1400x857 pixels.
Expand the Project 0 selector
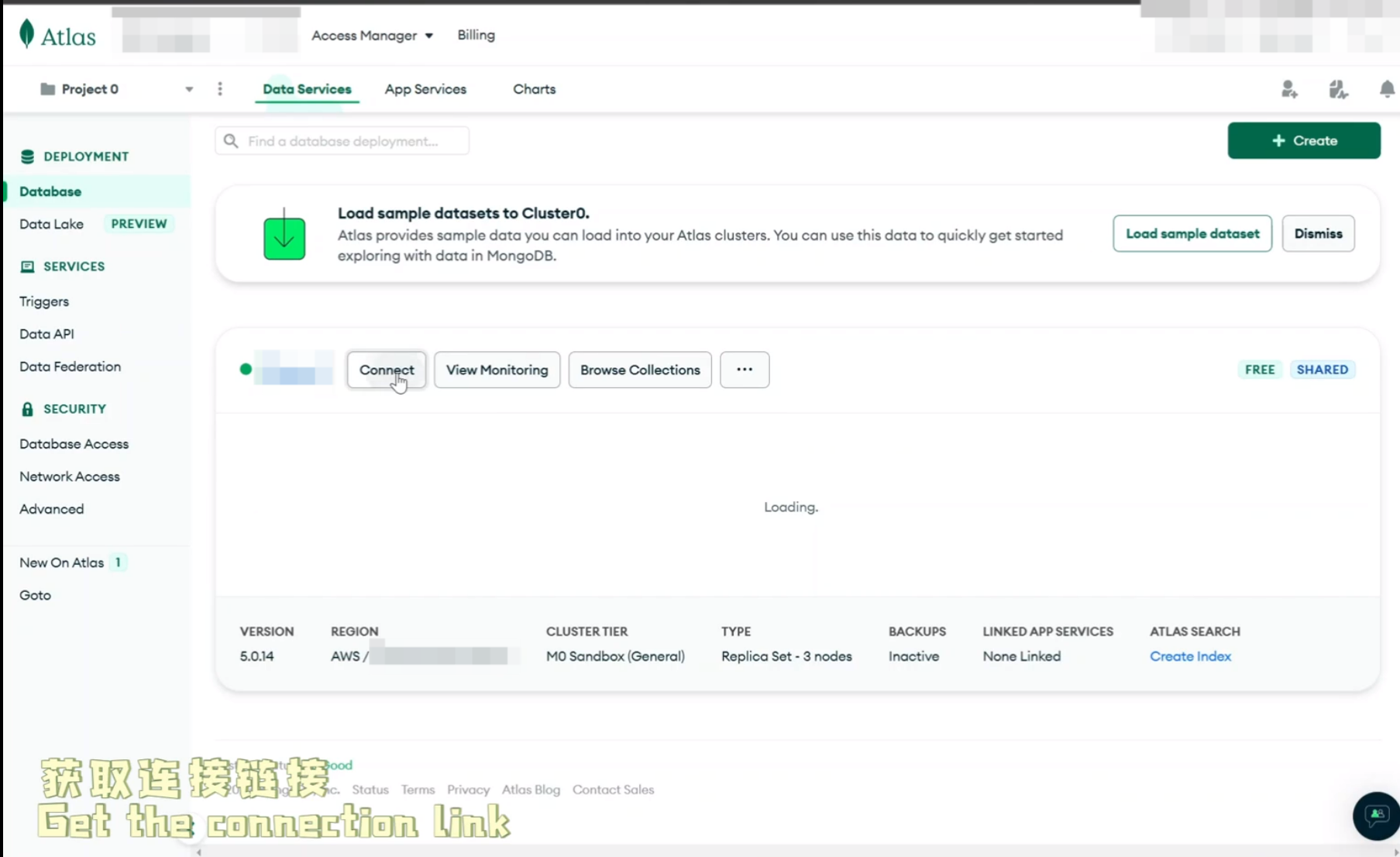[x=116, y=89]
